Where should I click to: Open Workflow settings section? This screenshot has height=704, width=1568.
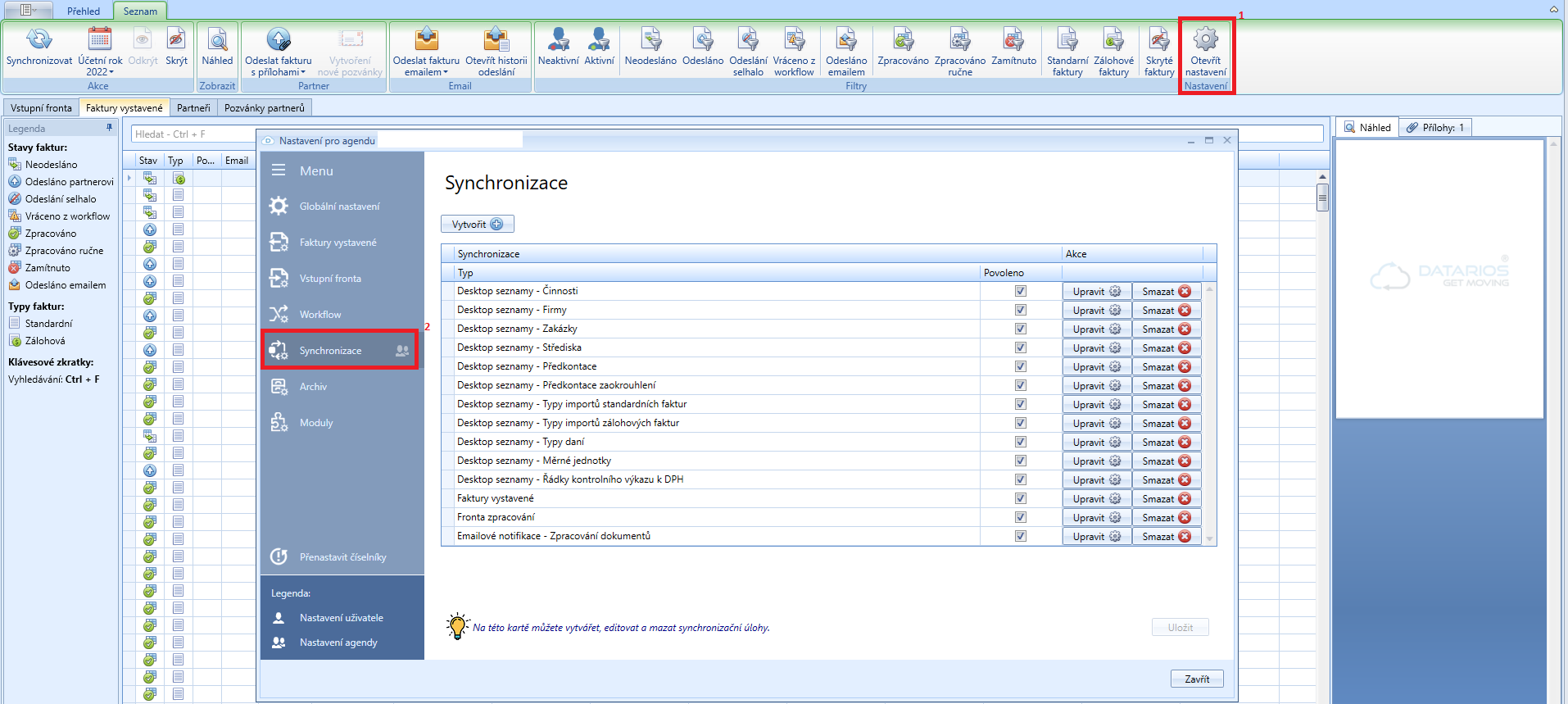(x=319, y=315)
